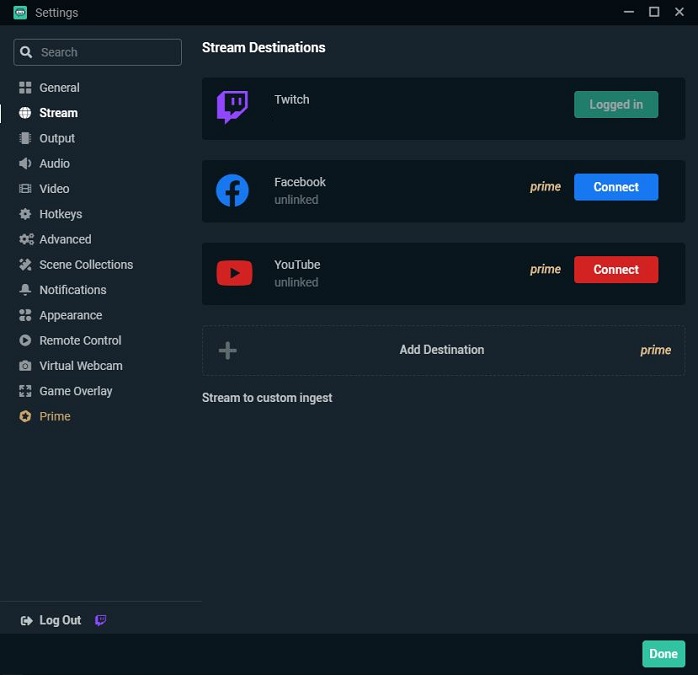This screenshot has height=675, width=698.
Task: Open the Prime section
Action: click(55, 416)
